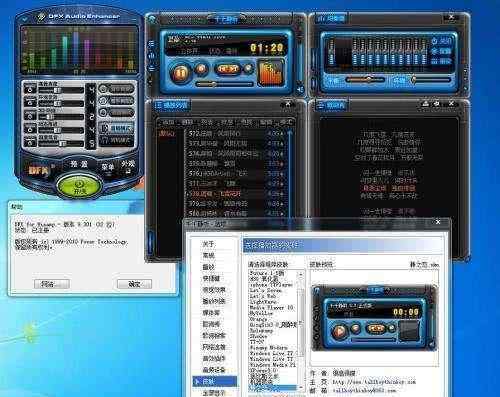The image size is (500, 397).
Task: Open DFX 预置 presets menu
Action: pyautogui.click(x=79, y=164)
